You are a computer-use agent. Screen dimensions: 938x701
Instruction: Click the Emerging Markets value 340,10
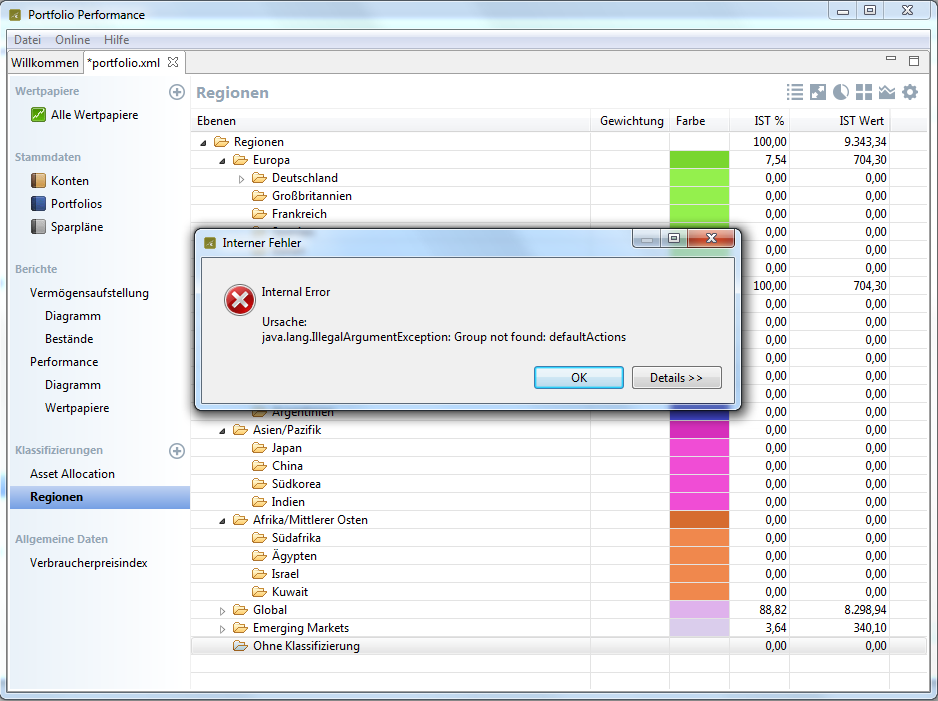(870, 627)
